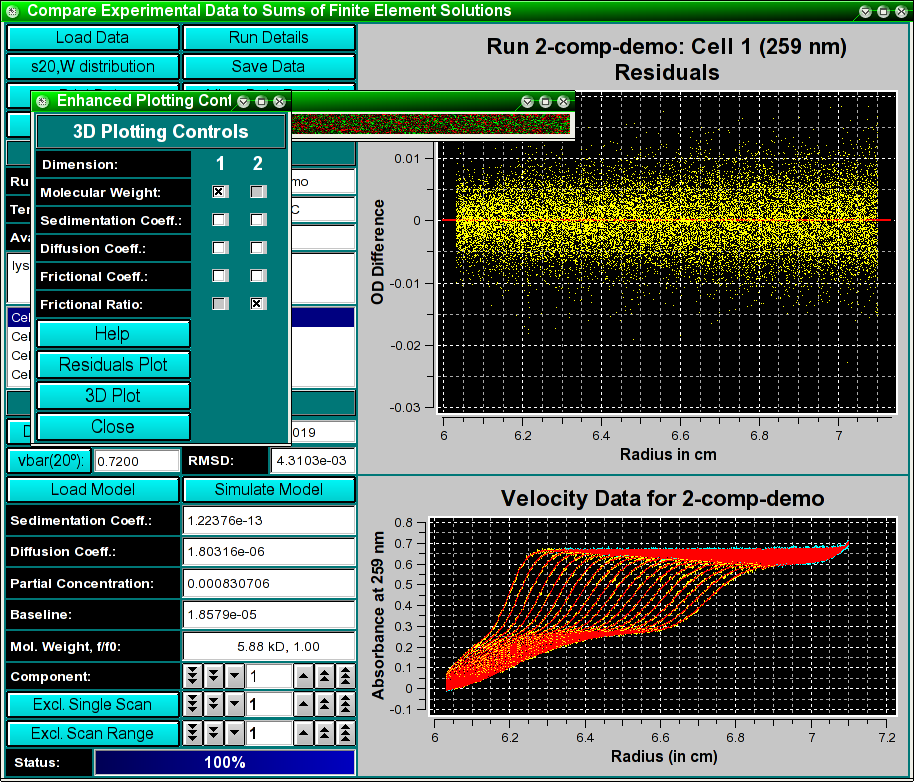Click triple-down arrow in Component row

(193, 676)
